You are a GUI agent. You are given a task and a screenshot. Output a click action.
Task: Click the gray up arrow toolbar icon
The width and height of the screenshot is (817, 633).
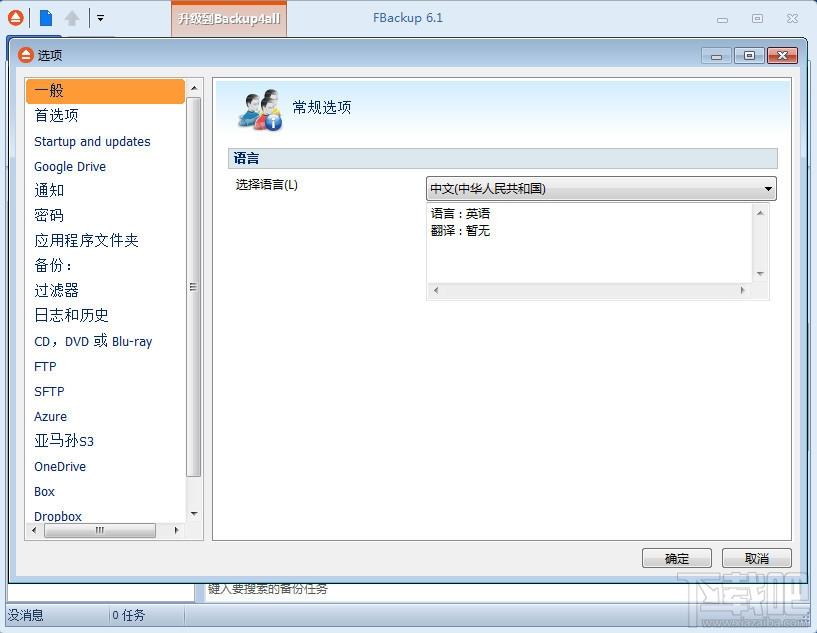(x=72, y=18)
